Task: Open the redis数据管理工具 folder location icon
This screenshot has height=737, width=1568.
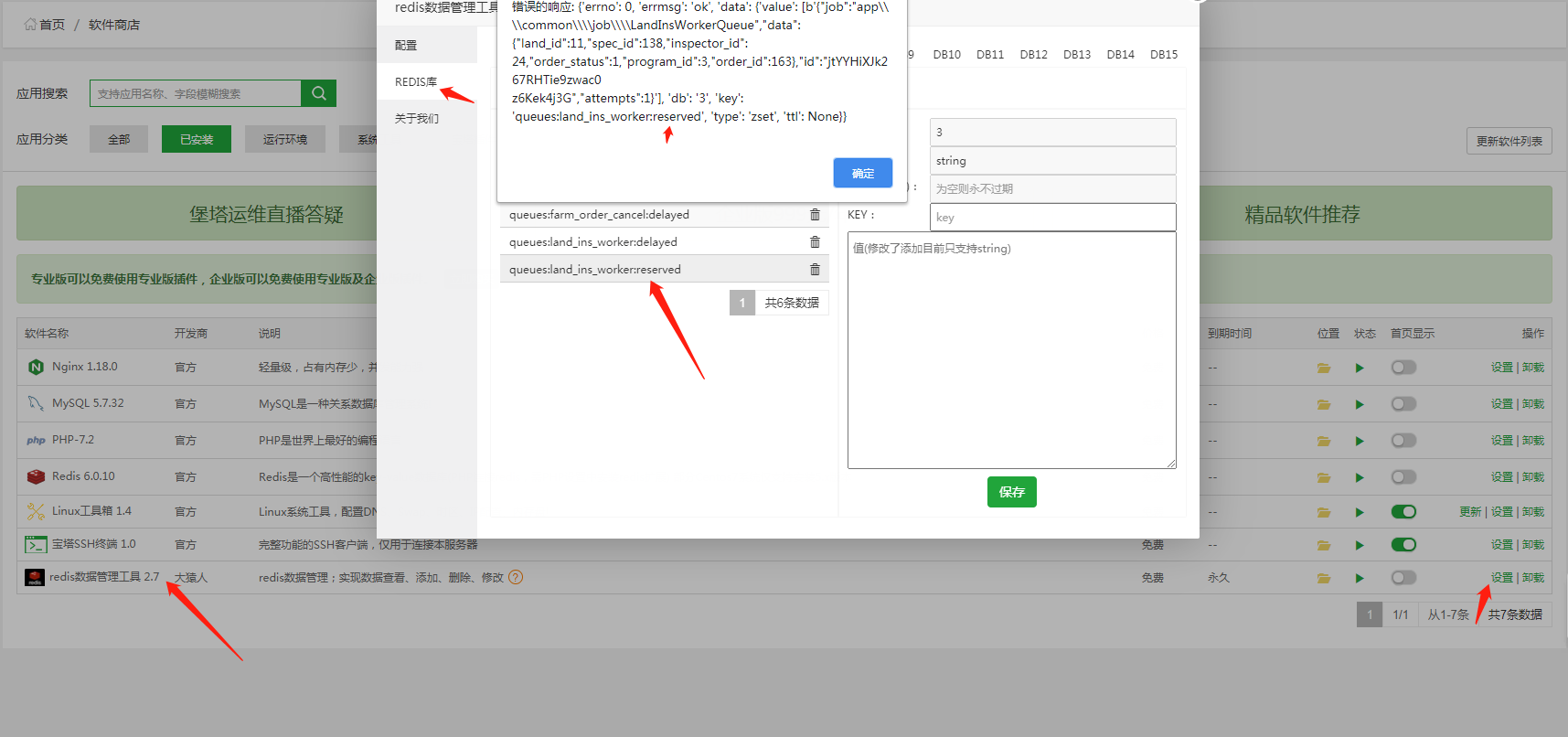Action: pyautogui.click(x=1323, y=578)
